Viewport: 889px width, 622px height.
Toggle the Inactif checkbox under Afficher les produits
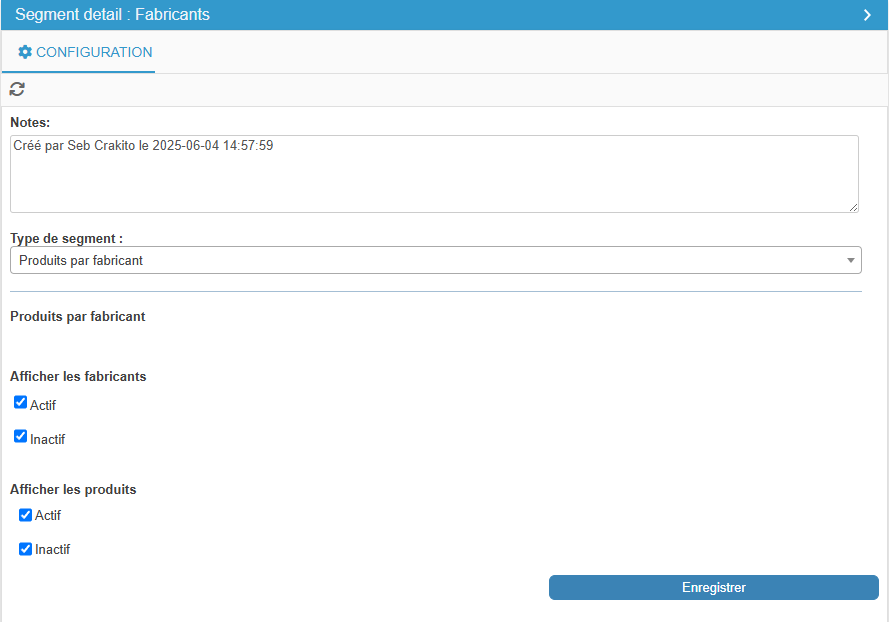coord(26,549)
